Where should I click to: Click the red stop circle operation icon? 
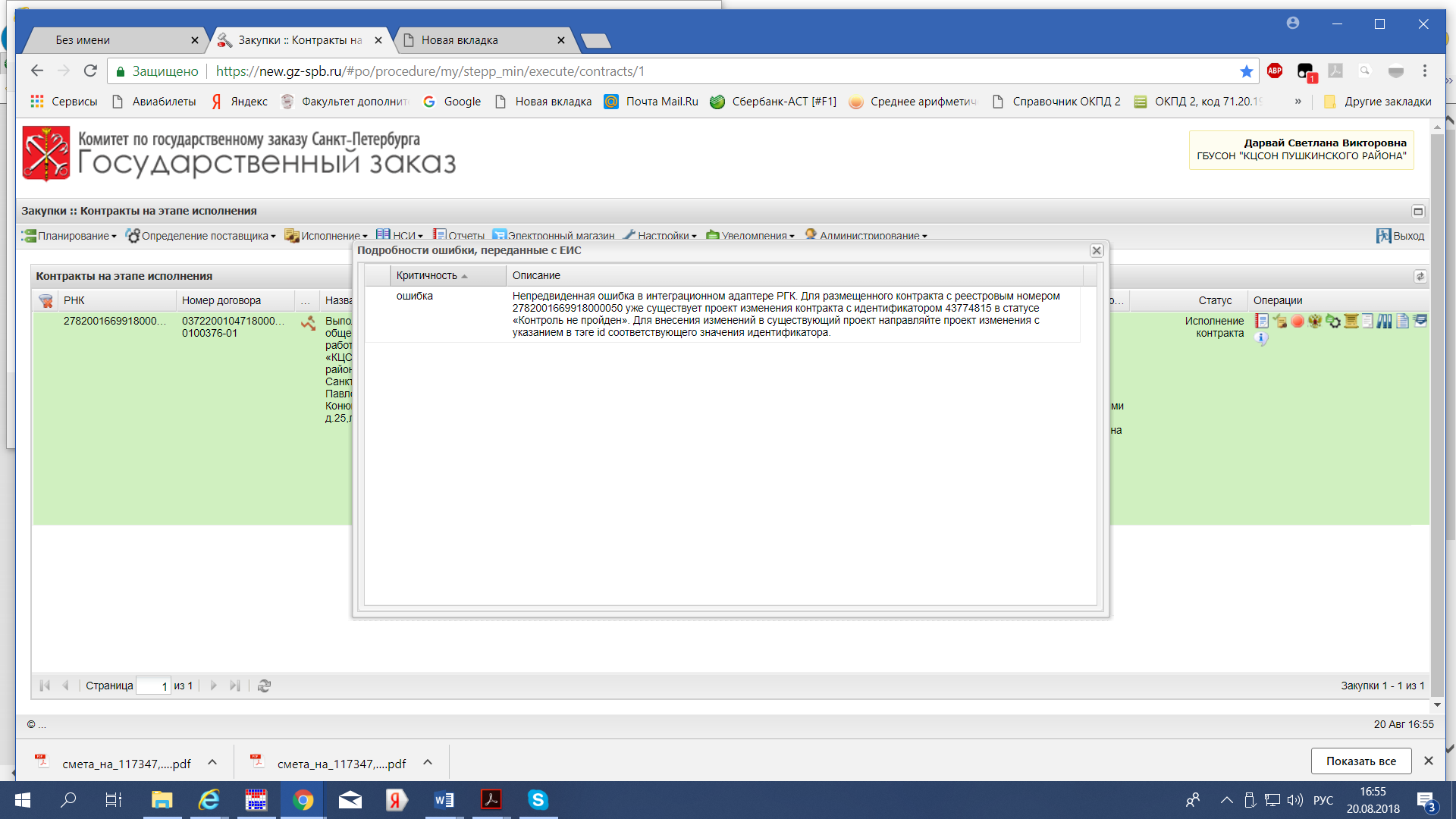[x=1298, y=321]
